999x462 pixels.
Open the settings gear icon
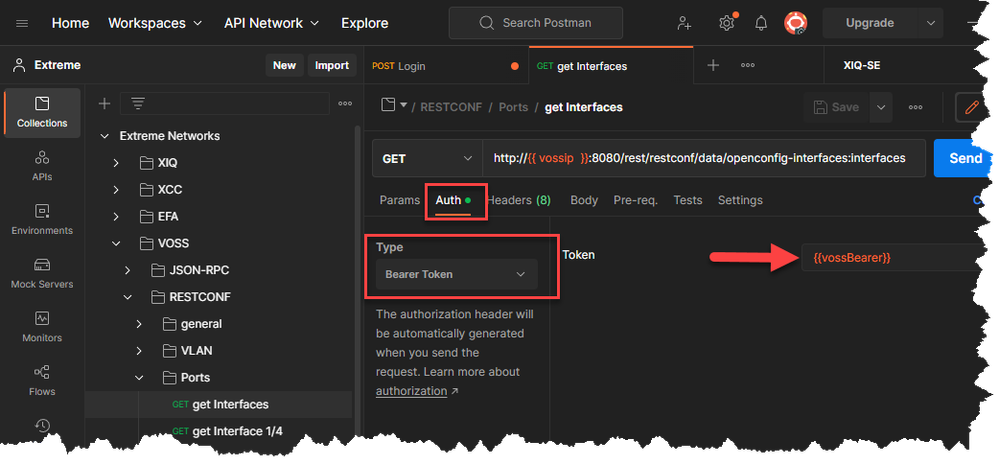tap(726, 24)
